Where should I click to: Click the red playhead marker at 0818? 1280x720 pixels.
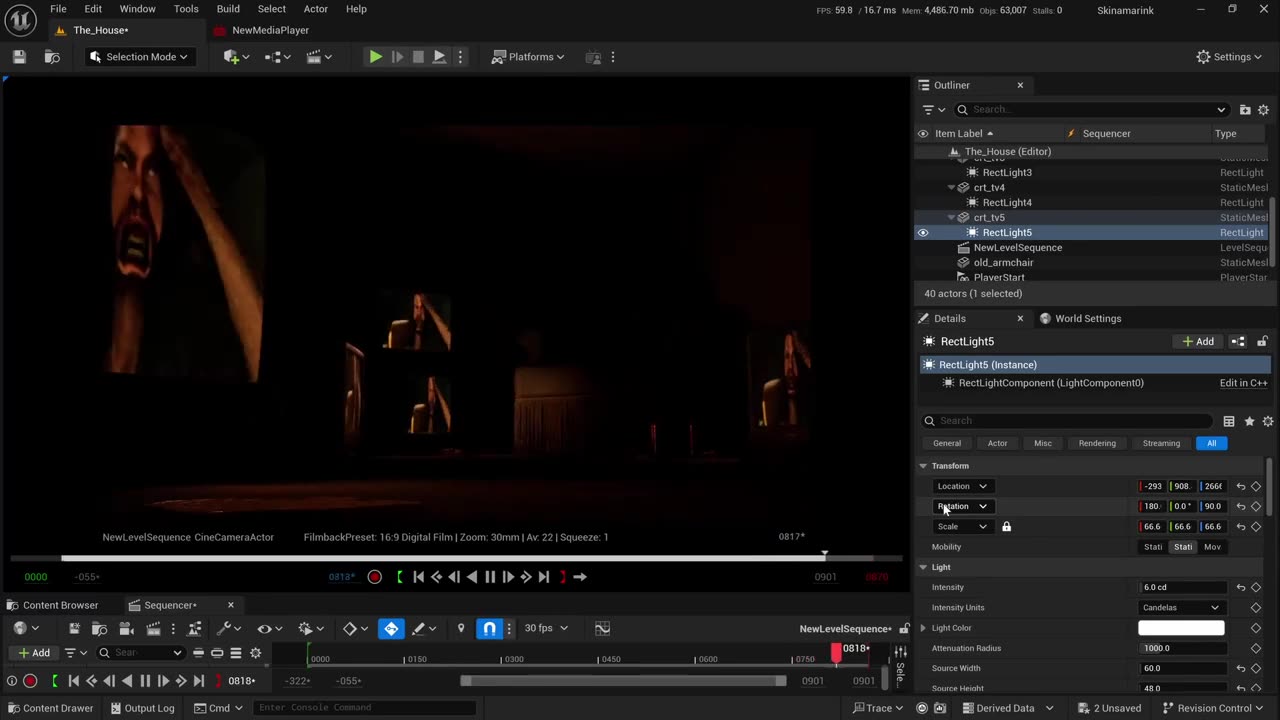[837, 652]
